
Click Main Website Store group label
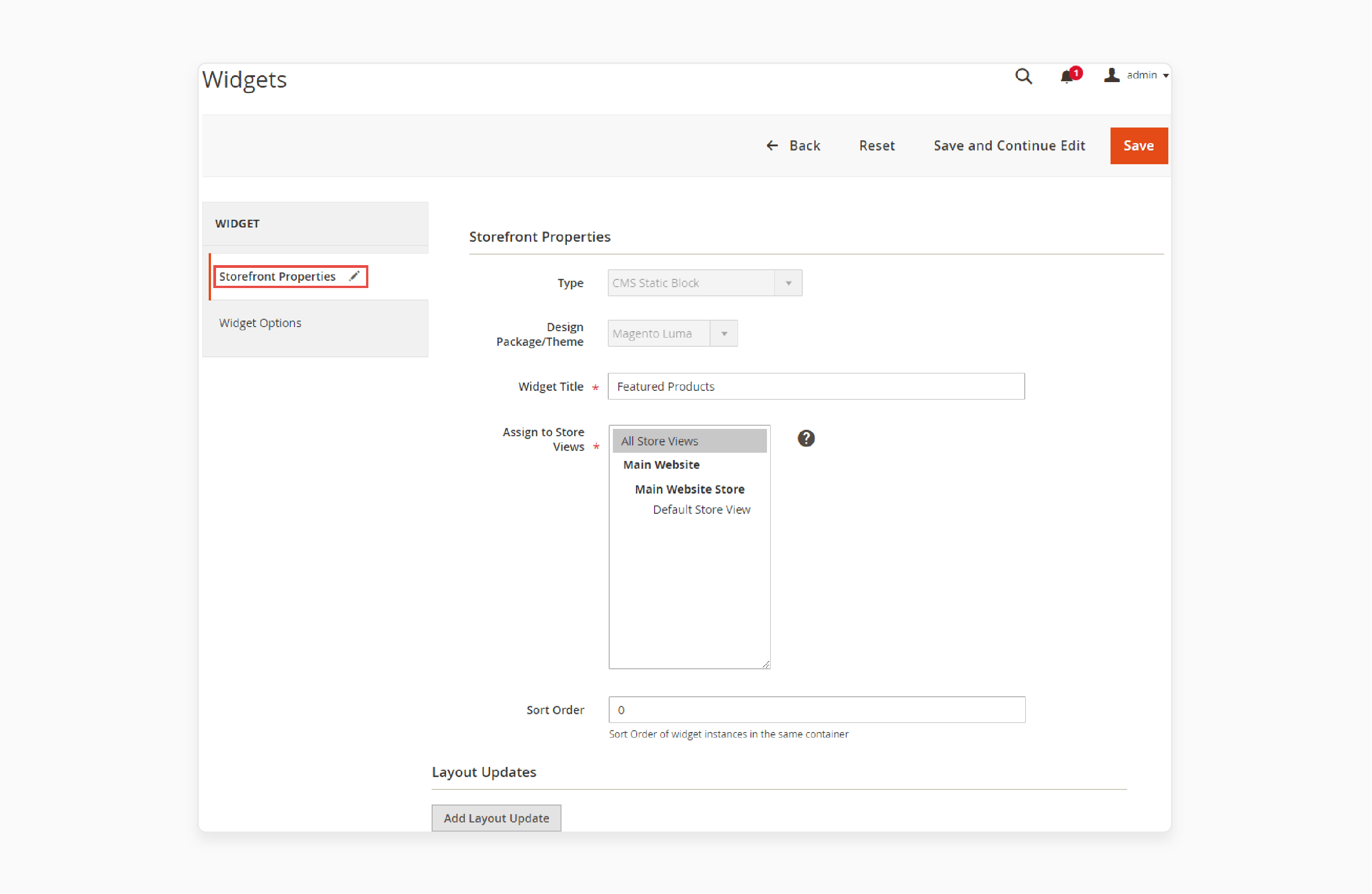pos(689,489)
